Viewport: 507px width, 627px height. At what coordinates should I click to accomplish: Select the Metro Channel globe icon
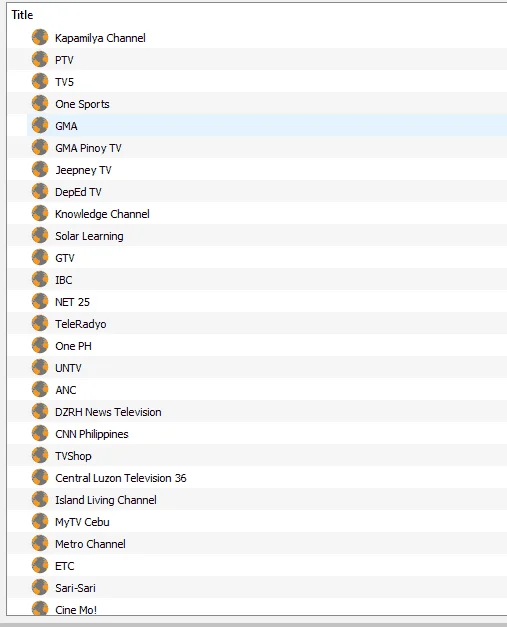click(x=40, y=543)
